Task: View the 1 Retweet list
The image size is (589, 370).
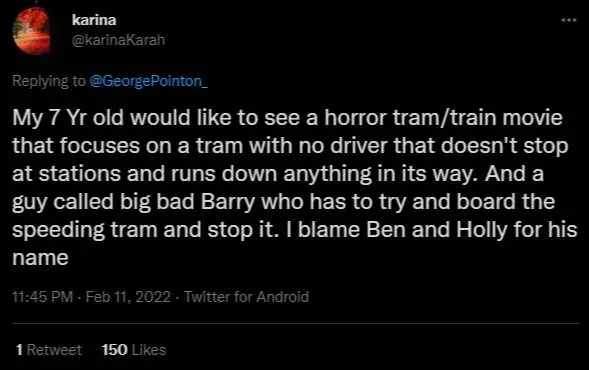Action: 49,350
